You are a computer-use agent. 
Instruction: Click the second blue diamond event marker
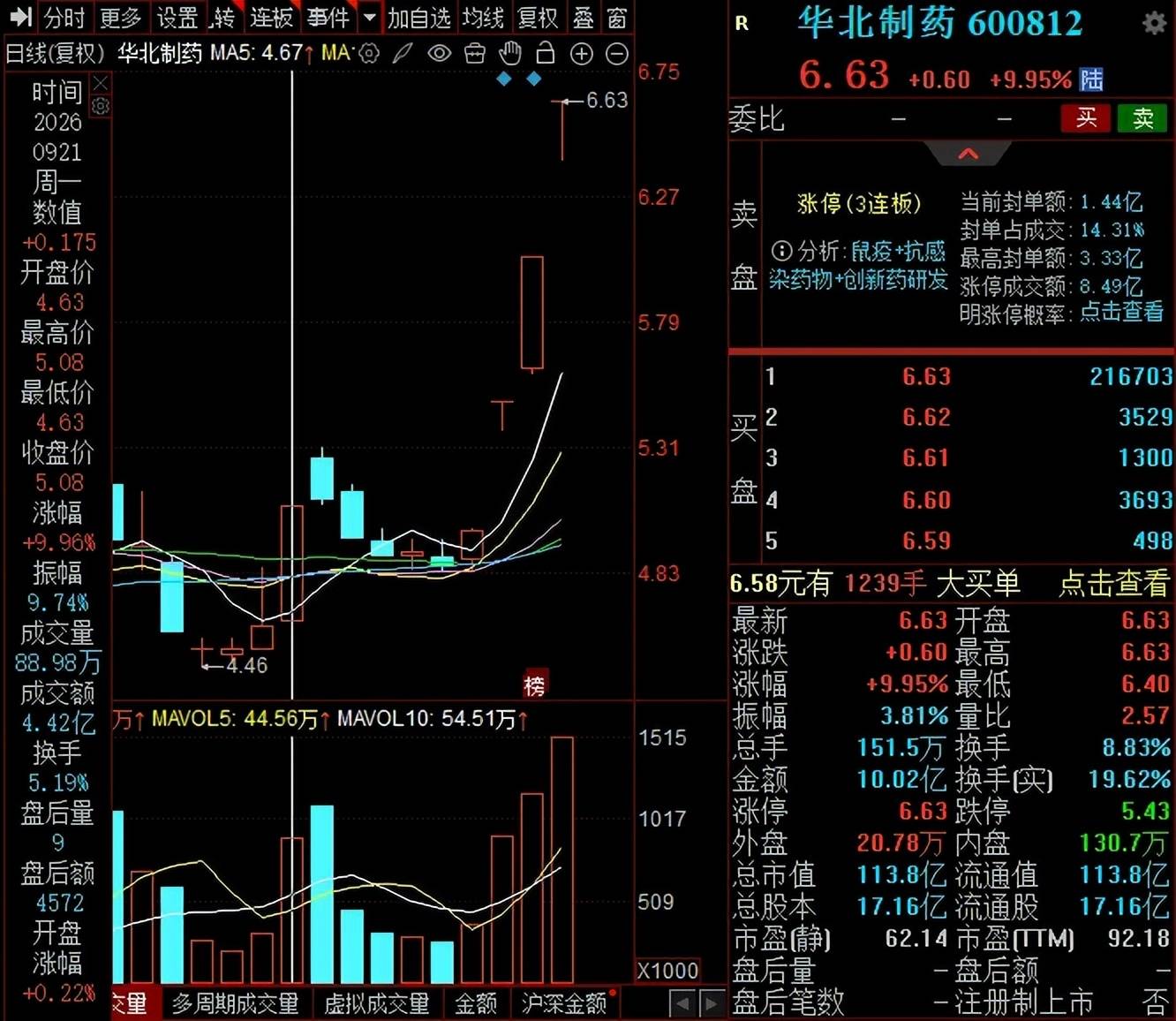533,79
